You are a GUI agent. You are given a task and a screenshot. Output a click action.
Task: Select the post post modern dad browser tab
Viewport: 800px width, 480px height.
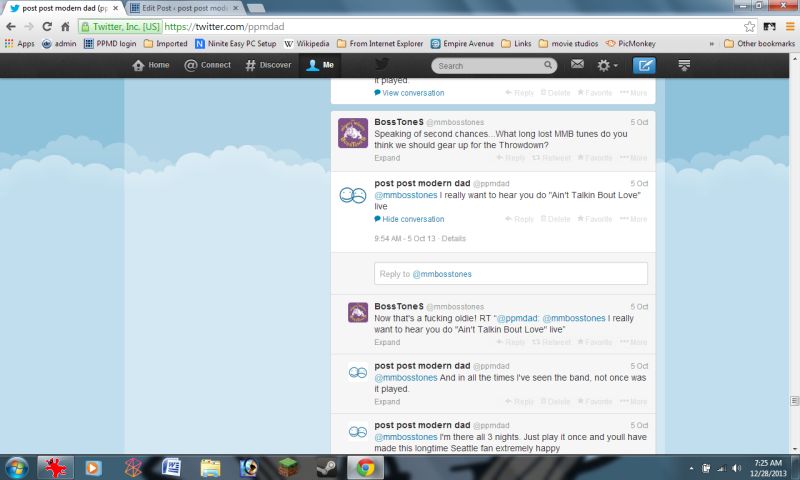click(64, 8)
